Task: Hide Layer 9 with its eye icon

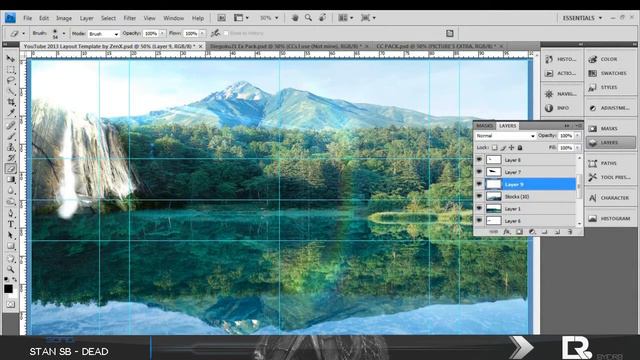Action: point(479,184)
